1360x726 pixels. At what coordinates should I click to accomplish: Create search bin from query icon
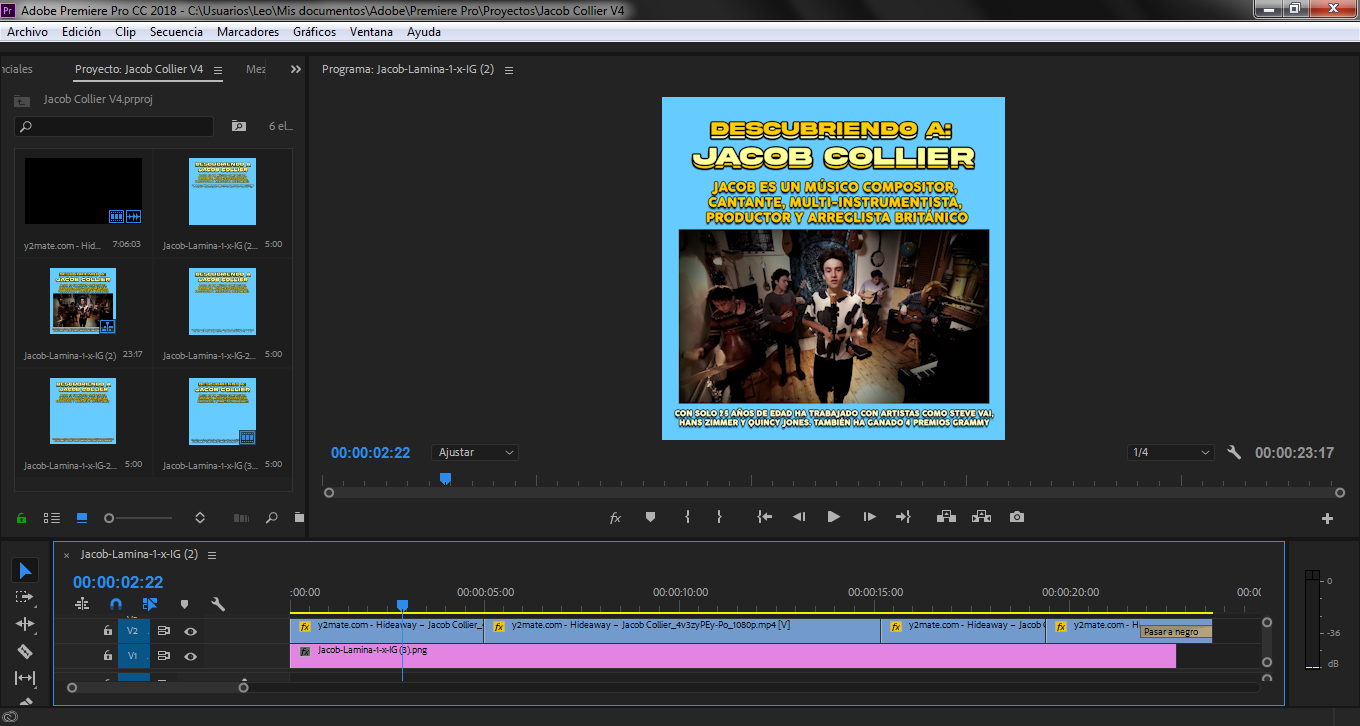[238, 126]
